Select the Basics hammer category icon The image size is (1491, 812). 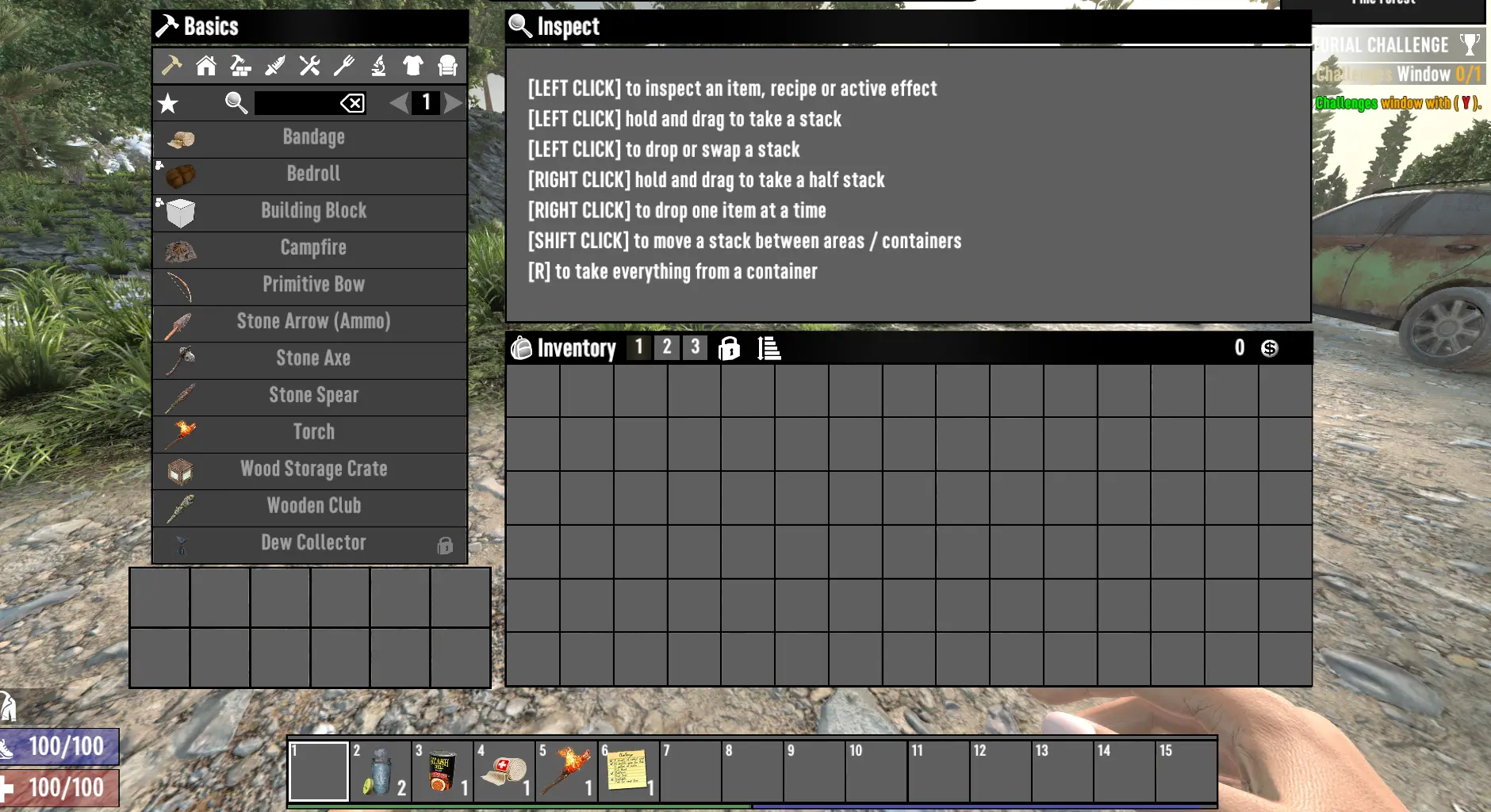pos(171,65)
